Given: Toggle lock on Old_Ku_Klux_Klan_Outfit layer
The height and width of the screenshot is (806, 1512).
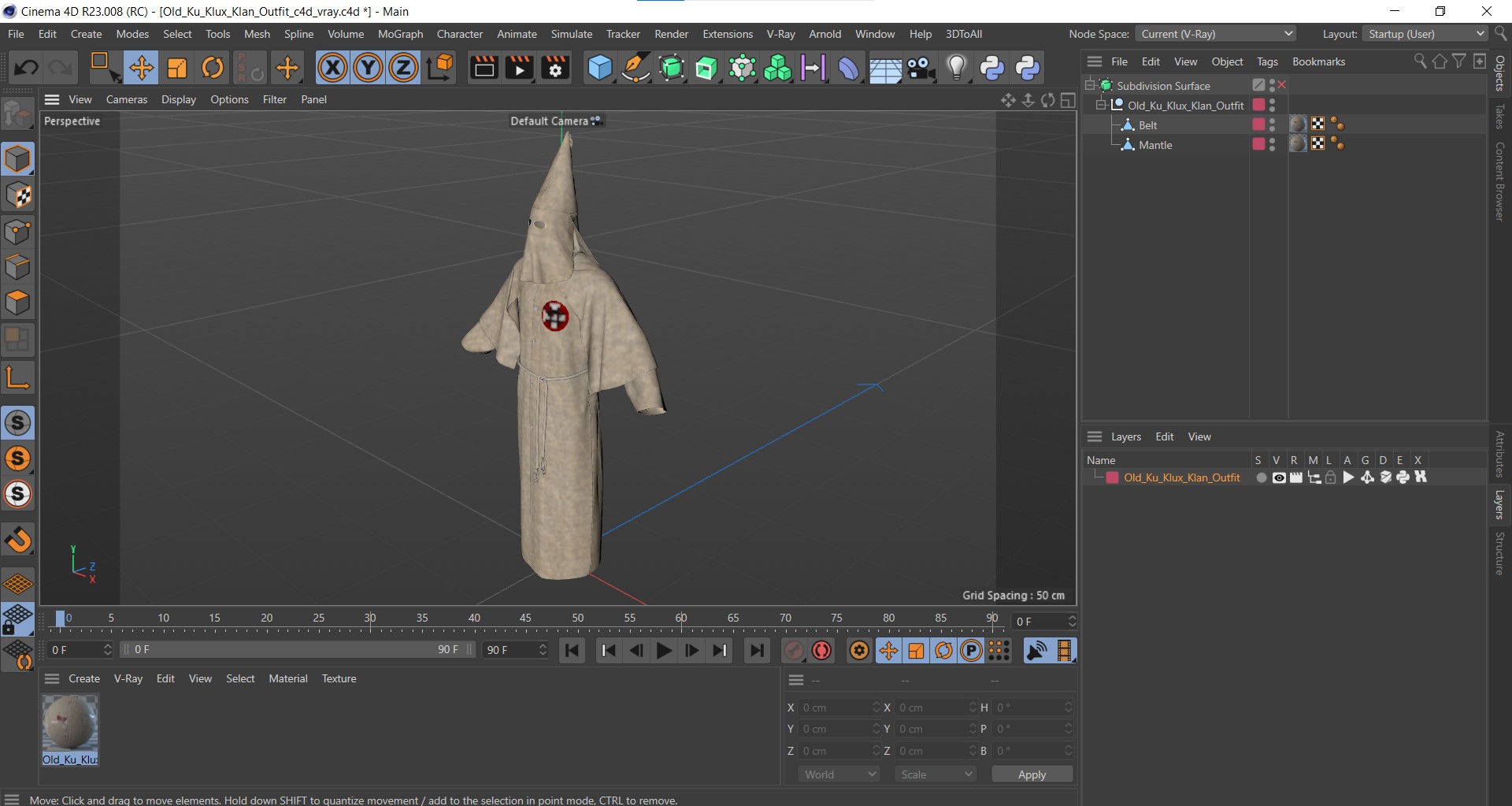Looking at the screenshot, I should point(1331,477).
